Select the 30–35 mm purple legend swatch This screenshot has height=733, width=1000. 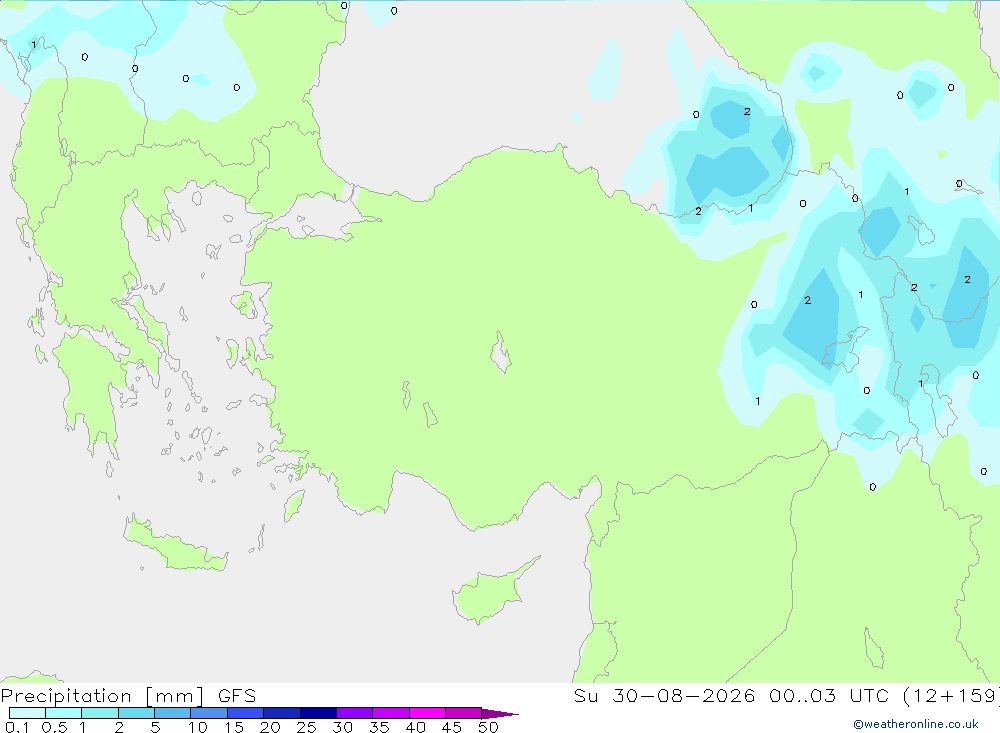[x=355, y=713]
